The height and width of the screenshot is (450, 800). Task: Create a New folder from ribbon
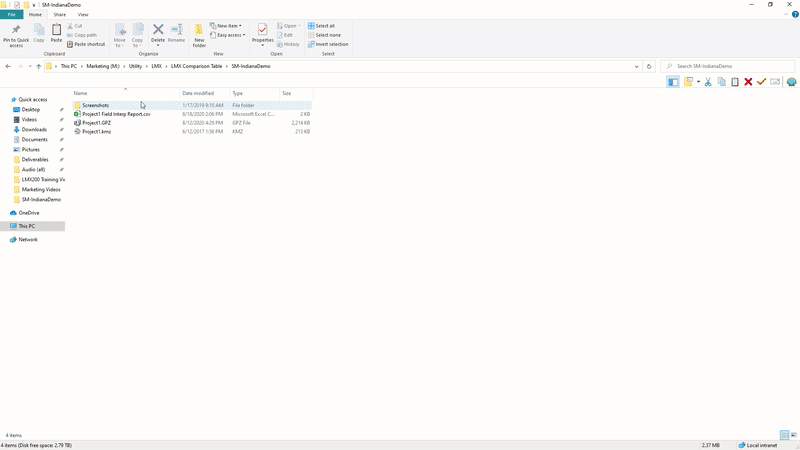point(199,36)
